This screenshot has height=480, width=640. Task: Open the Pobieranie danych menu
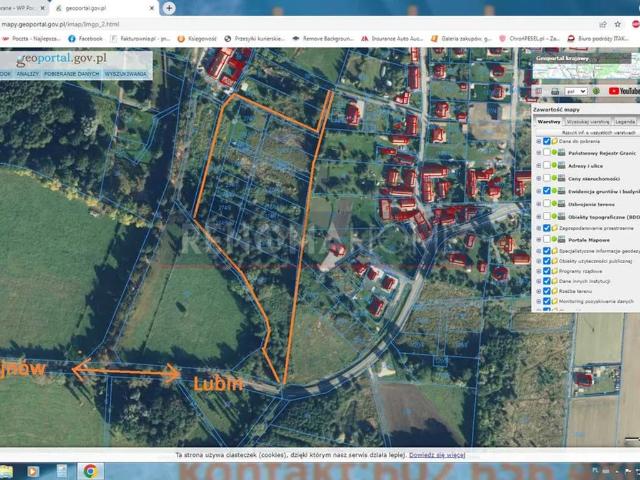pyautogui.click(x=71, y=74)
